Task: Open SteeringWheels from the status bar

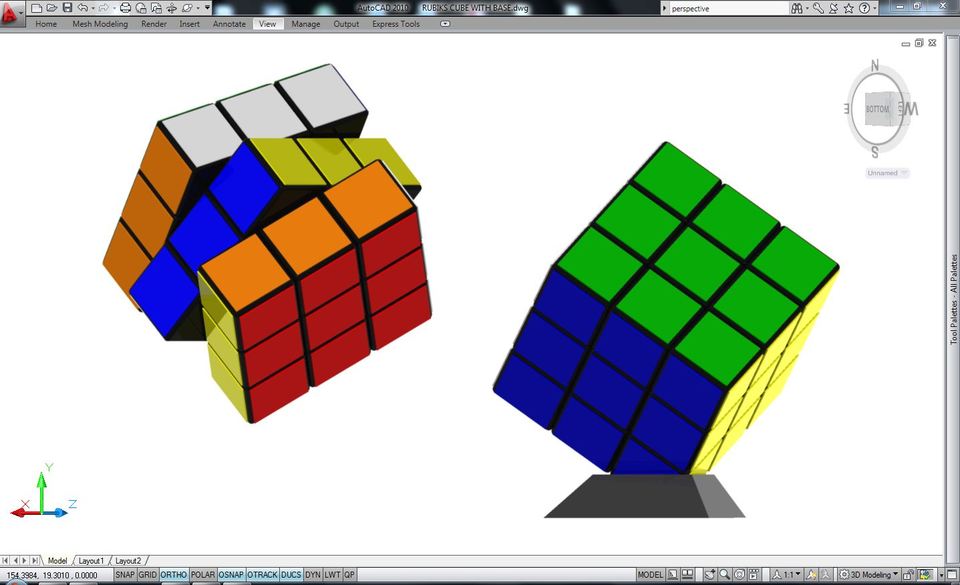Action: click(739, 574)
